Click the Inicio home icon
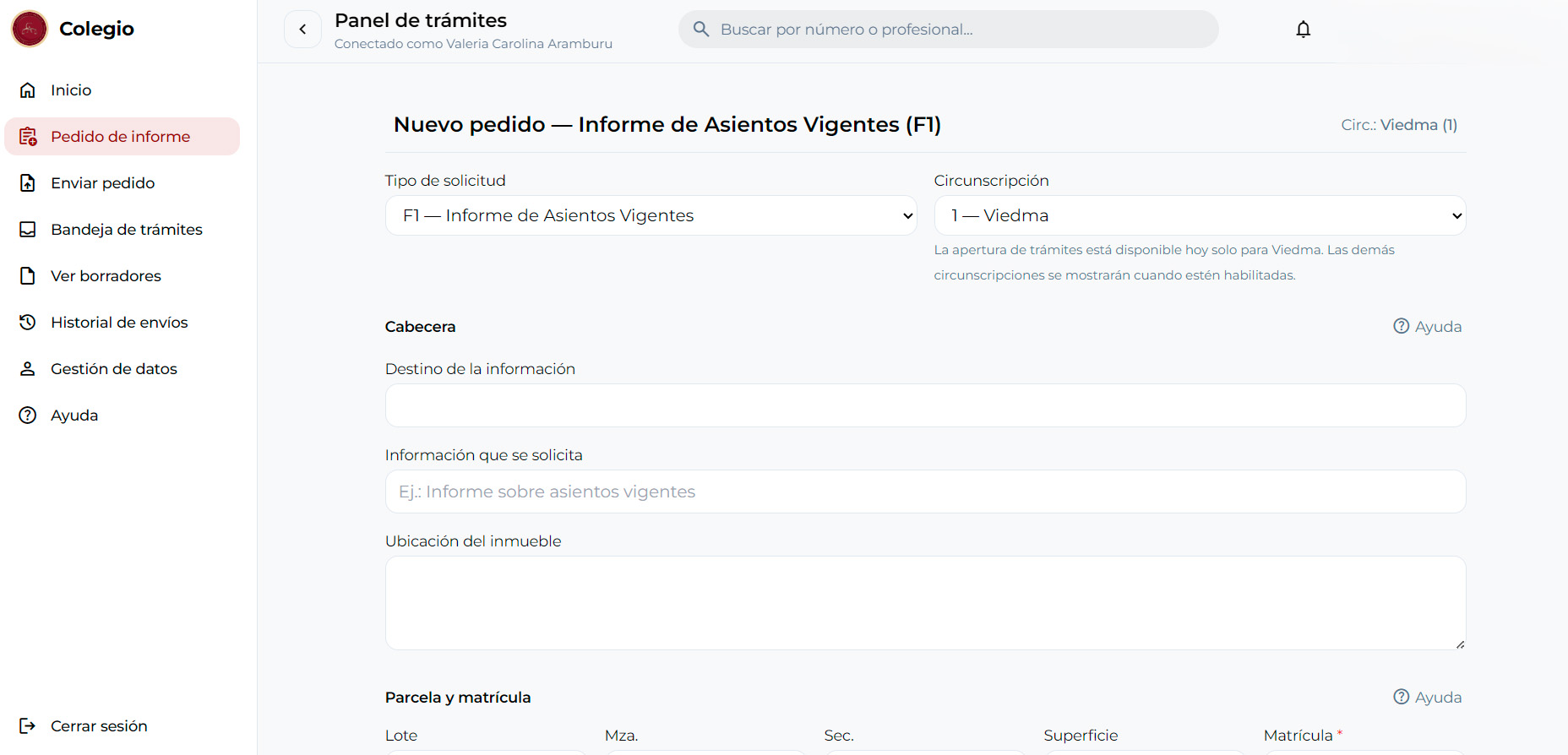 28,90
